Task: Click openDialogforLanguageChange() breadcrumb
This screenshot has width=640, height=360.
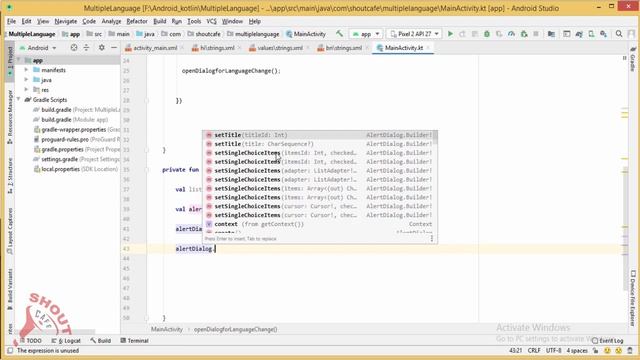Action: tap(236, 329)
